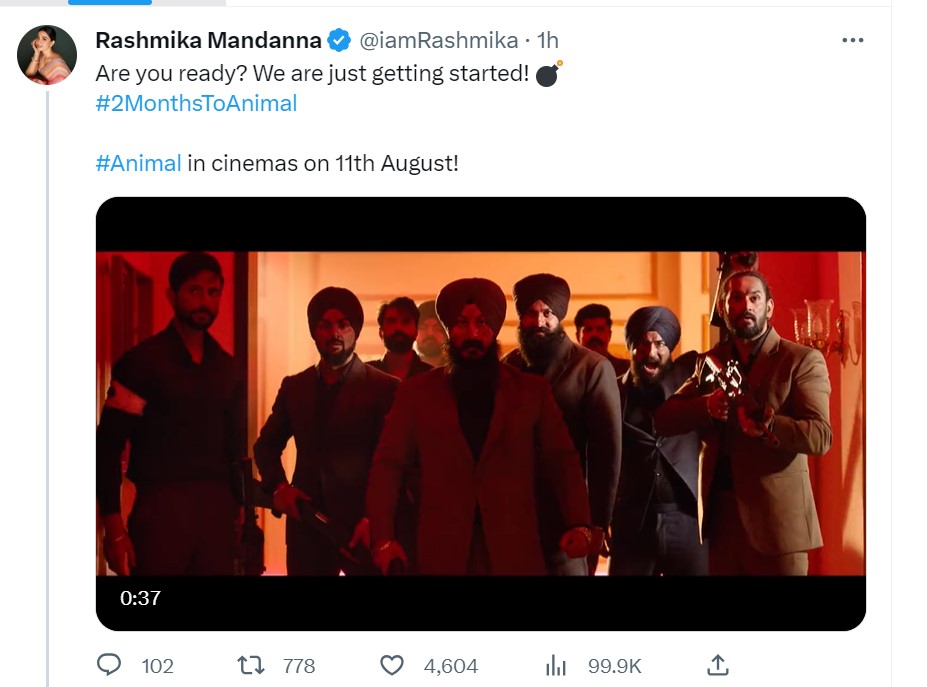Screen dimensions: 927x687
Task: Click the blue verified badge
Action: tap(339, 40)
